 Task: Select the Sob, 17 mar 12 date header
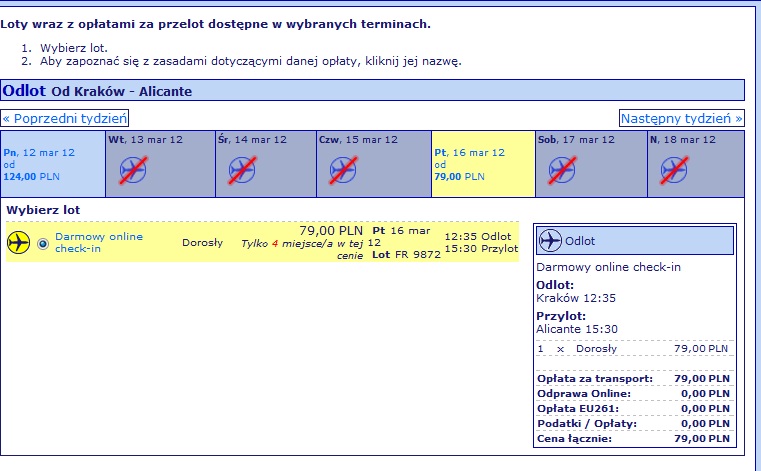pyautogui.click(x=576, y=140)
